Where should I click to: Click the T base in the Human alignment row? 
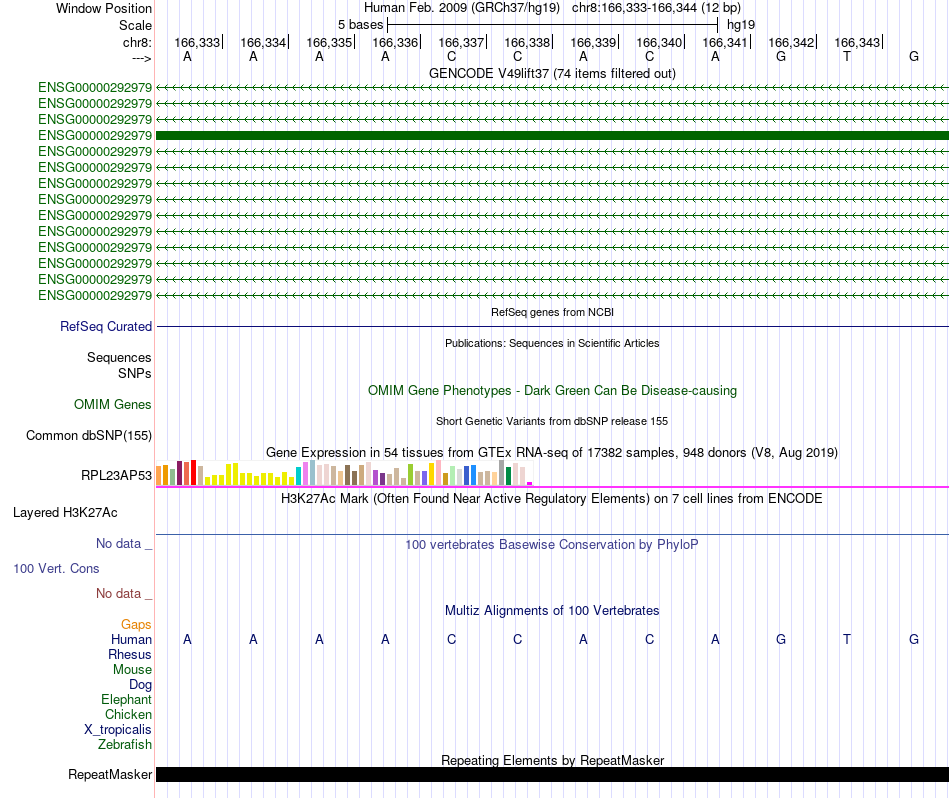click(x=847, y=639)
